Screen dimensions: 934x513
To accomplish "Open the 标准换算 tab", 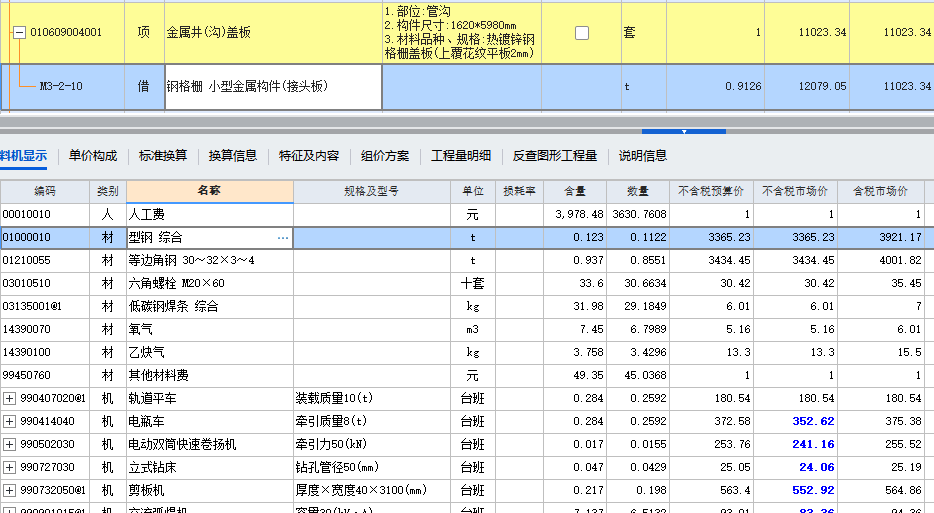I will point(163,156).
